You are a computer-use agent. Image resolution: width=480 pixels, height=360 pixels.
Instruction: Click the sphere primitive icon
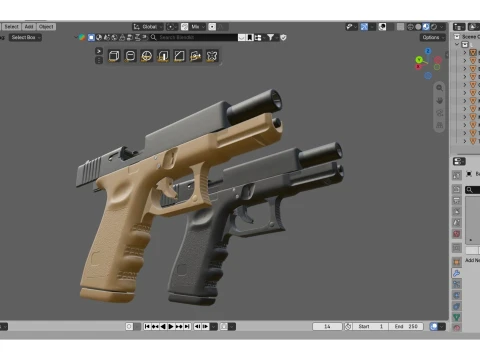[147, 56]
